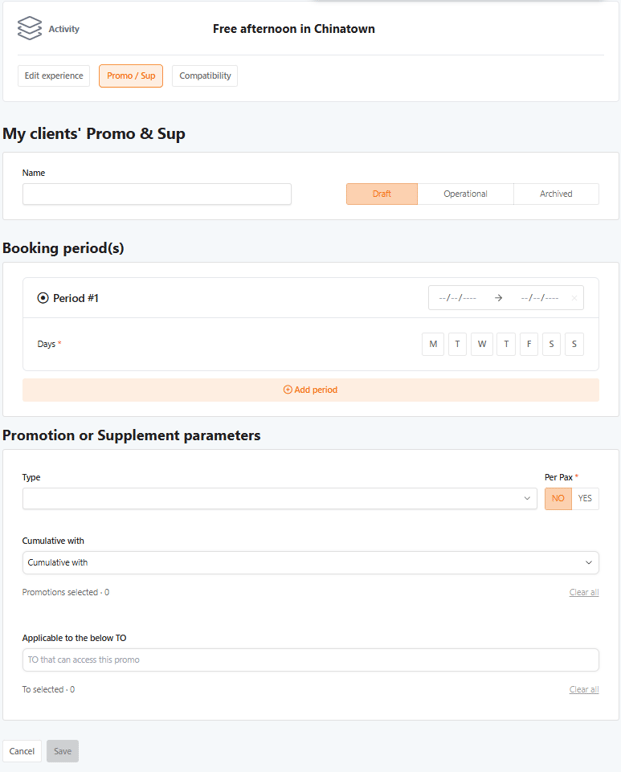Select the Period #1 radio button

point(43,298)
